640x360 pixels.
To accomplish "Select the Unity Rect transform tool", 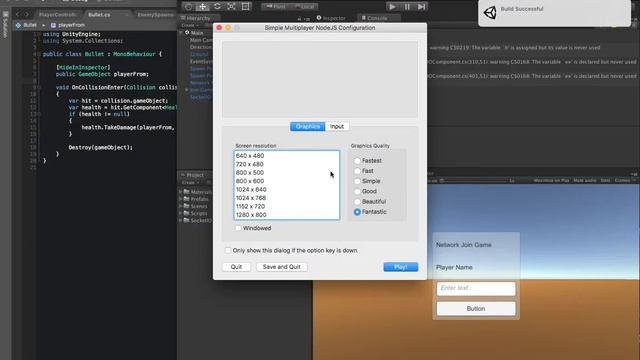I will pos(246,7).
